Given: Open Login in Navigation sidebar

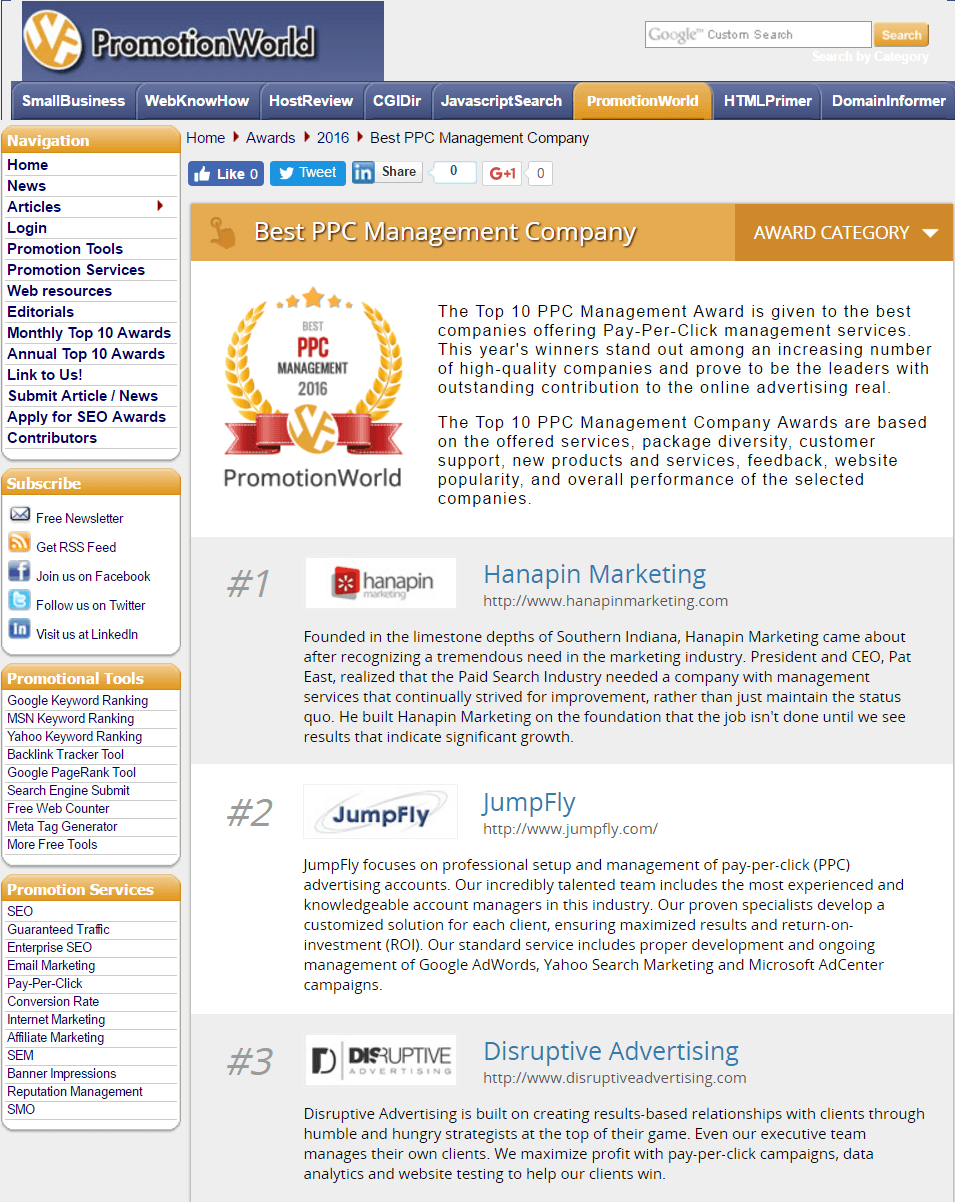Looking at the screenshot, I should [27, 228].
